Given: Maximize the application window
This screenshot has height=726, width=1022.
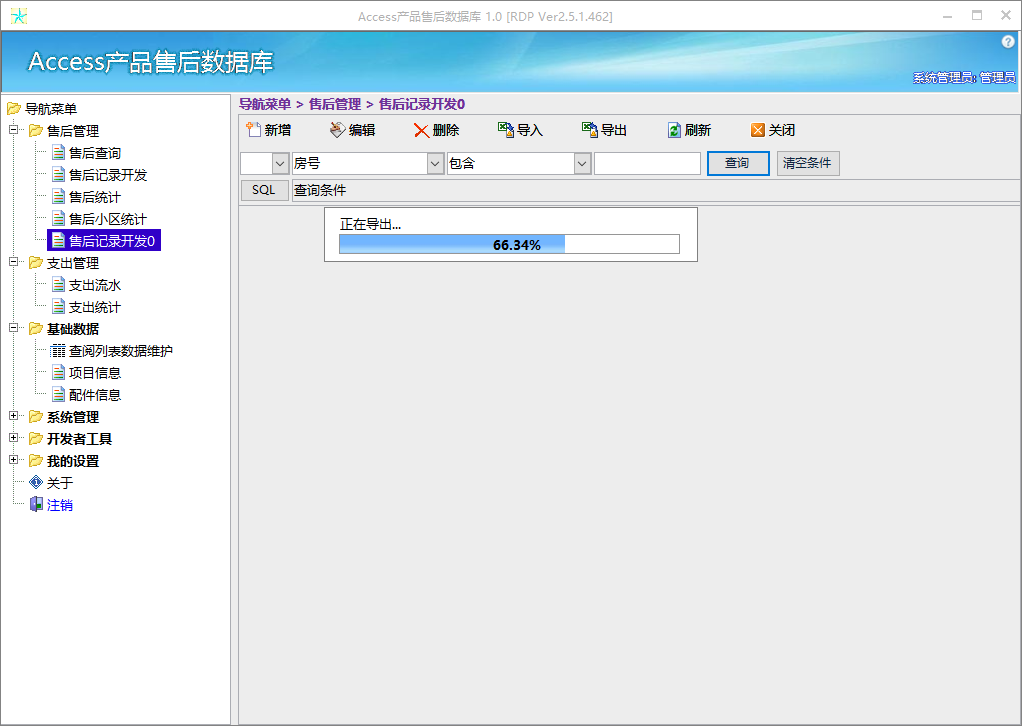Looking at the screenshot, I should 977,16.
